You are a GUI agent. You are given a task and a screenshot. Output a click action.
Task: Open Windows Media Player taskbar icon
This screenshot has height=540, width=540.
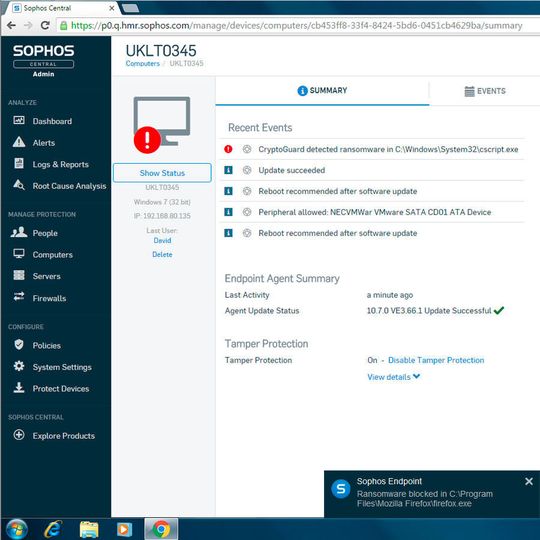coord(124,529)
